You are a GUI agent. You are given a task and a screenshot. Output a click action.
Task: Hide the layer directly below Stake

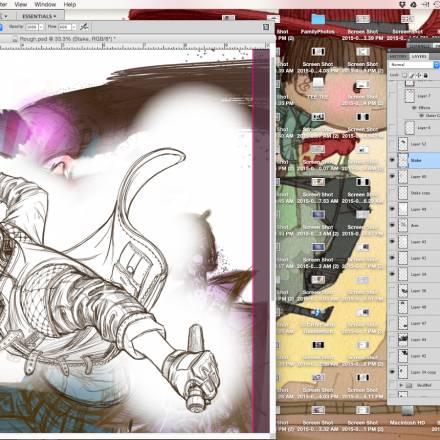coord(392,177)
